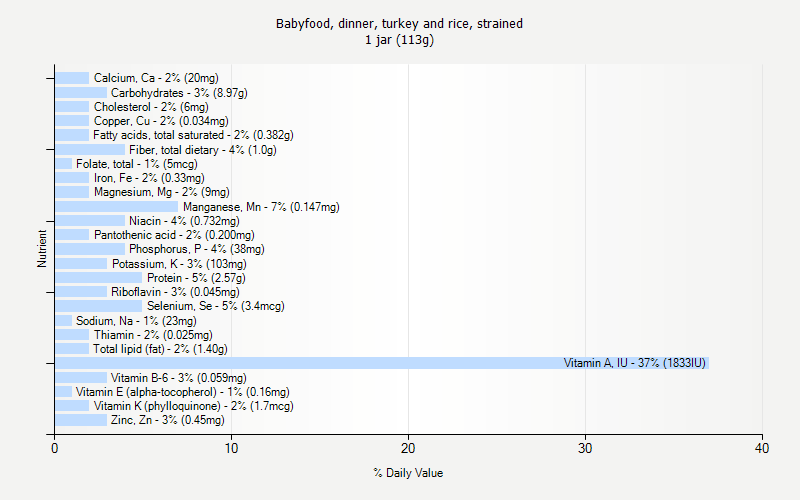Click the x-axis tick label "20"

[x=408, y=448]
